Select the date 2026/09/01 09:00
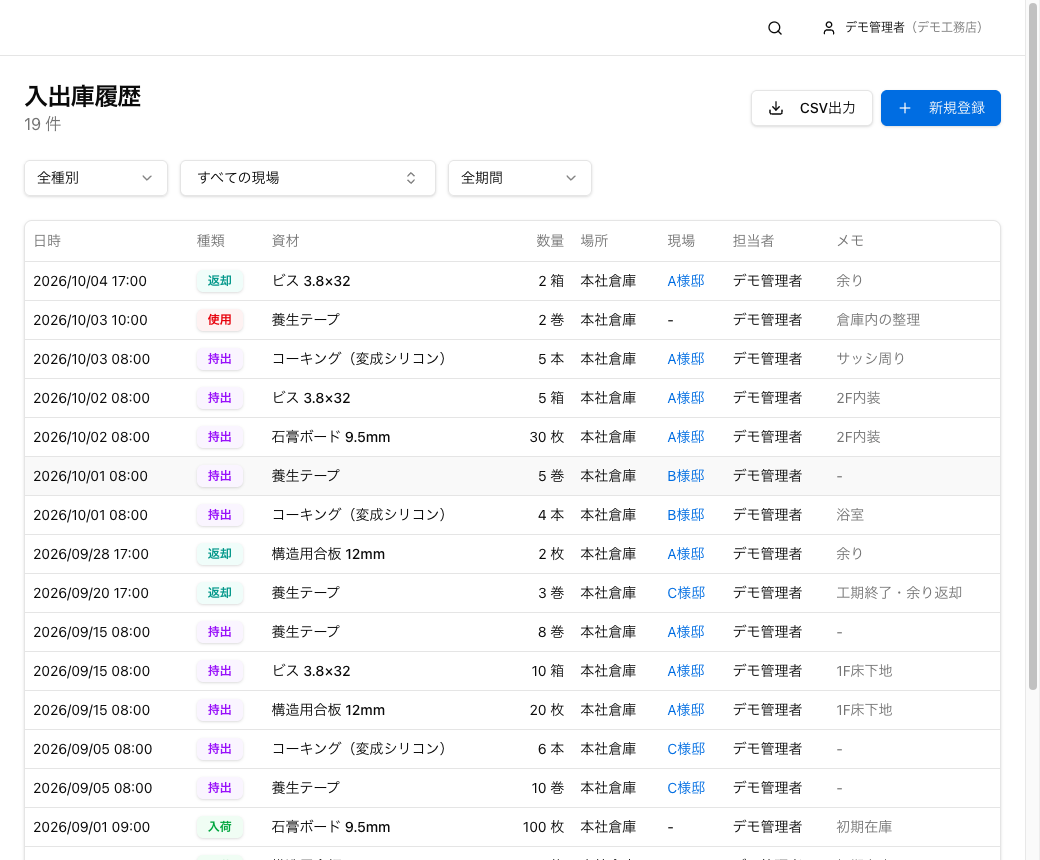 pos(92,827)
